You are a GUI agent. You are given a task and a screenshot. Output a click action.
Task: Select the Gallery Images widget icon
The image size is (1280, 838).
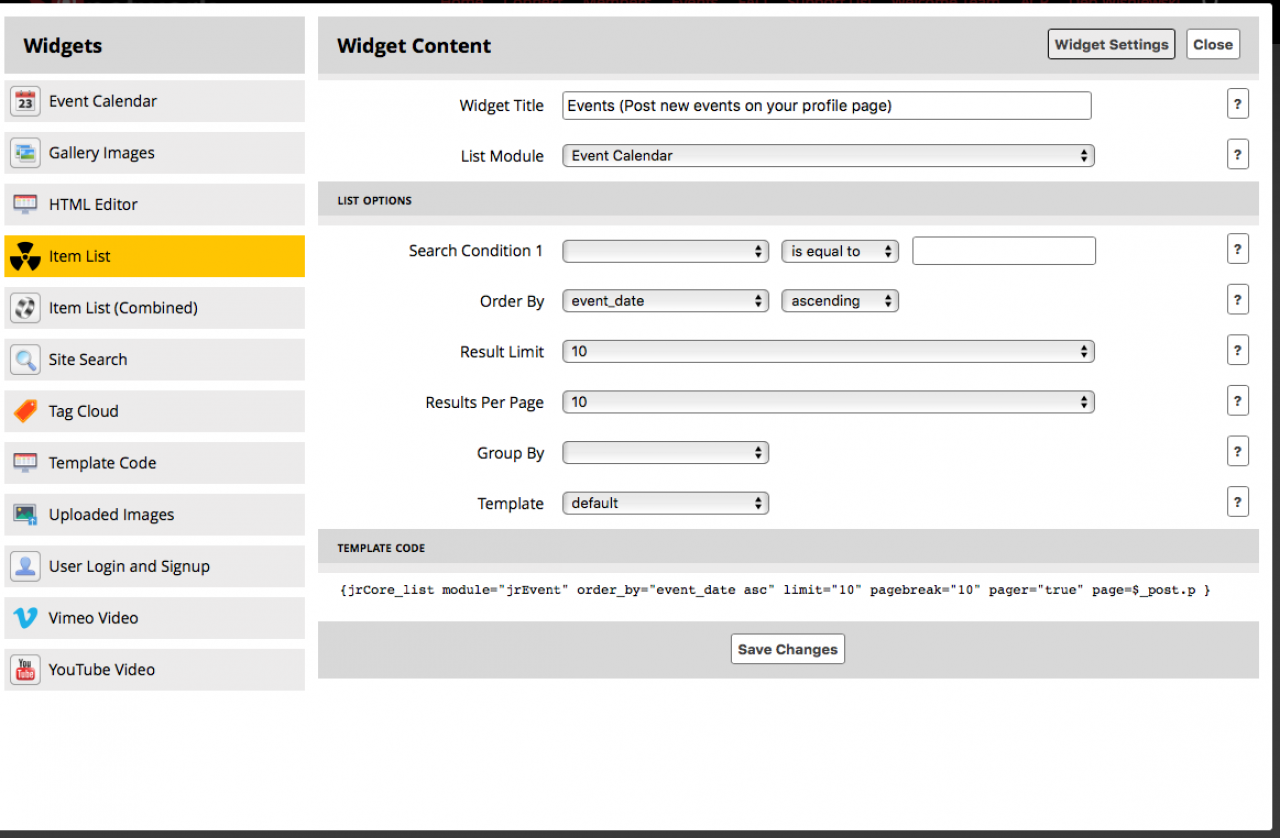[25, 153]
